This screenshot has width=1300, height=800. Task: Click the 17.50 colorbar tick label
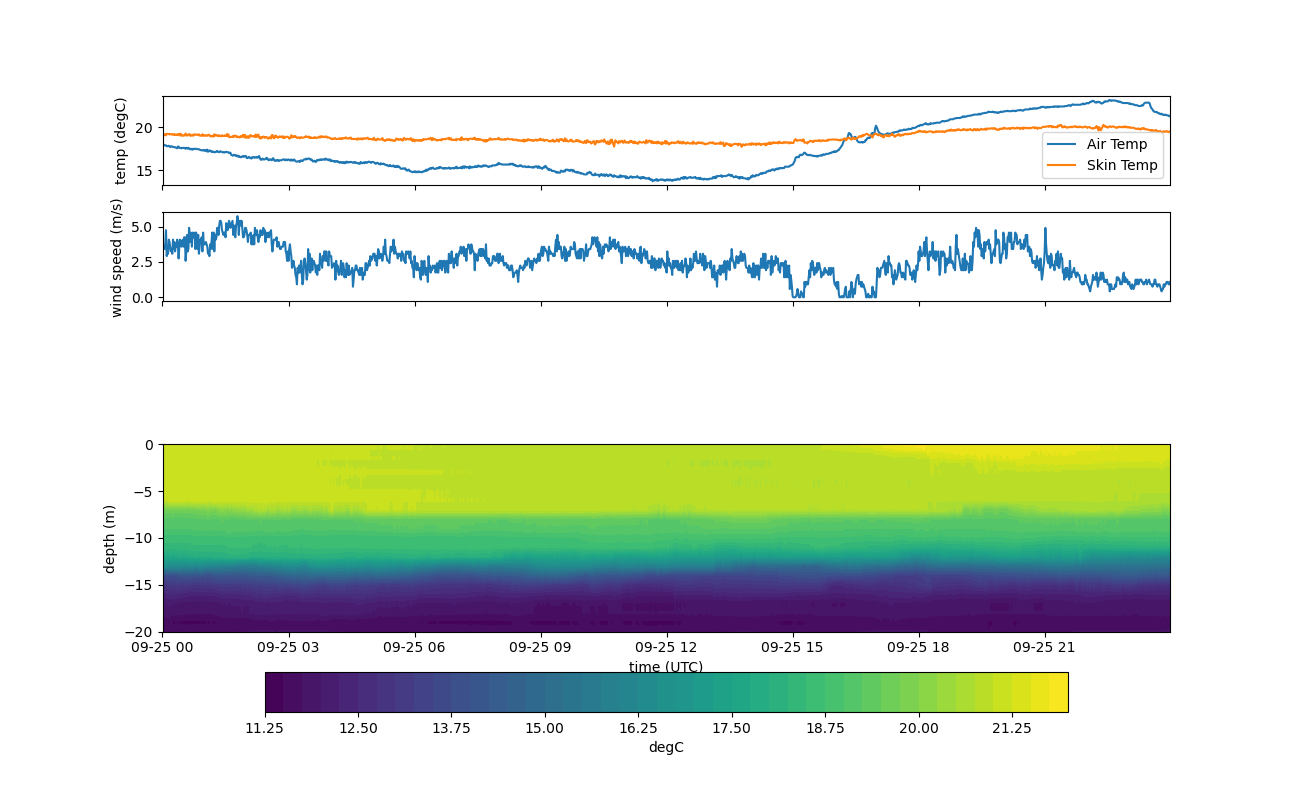732,728
